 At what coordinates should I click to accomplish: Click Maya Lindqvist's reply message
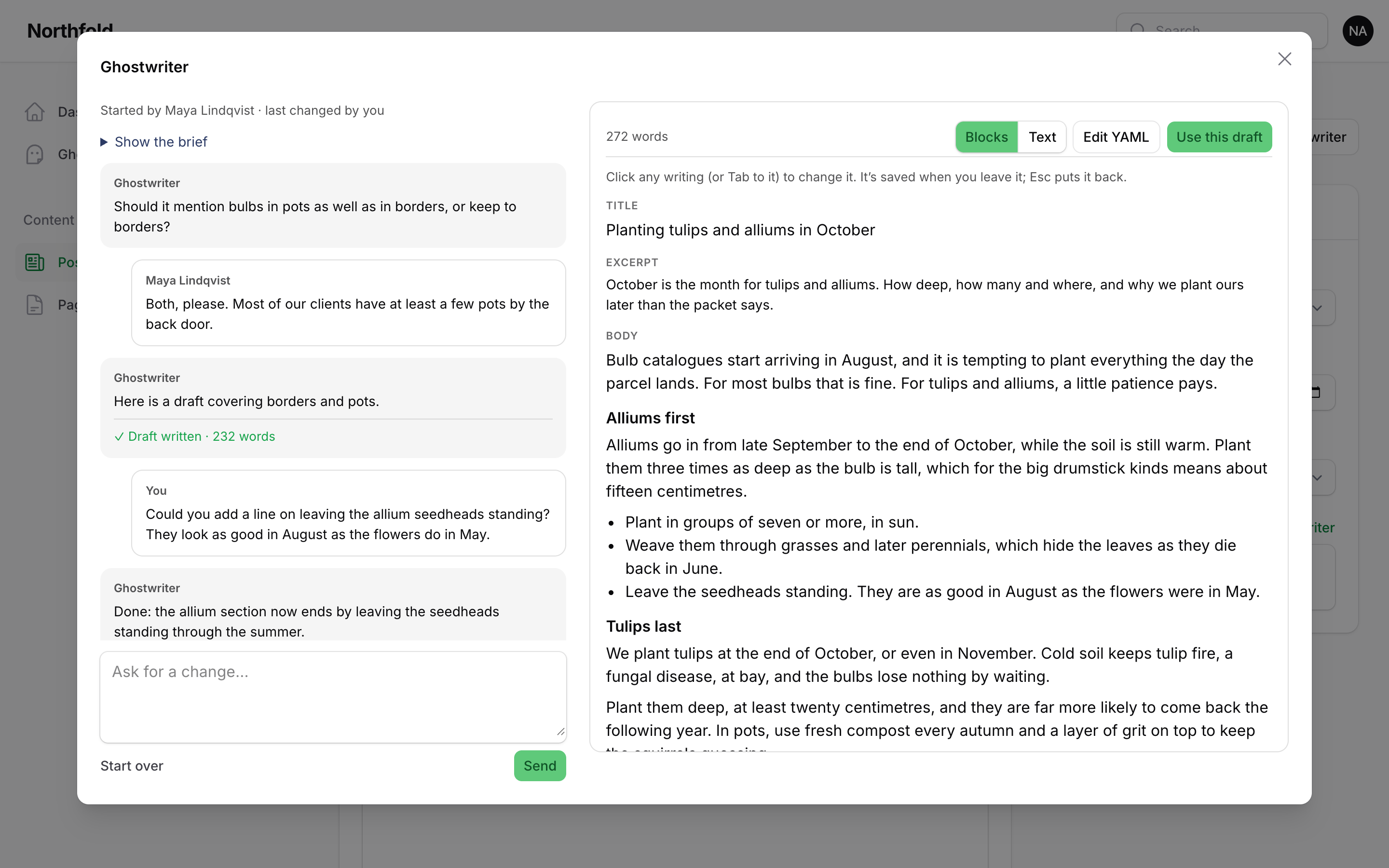[348, 303]
